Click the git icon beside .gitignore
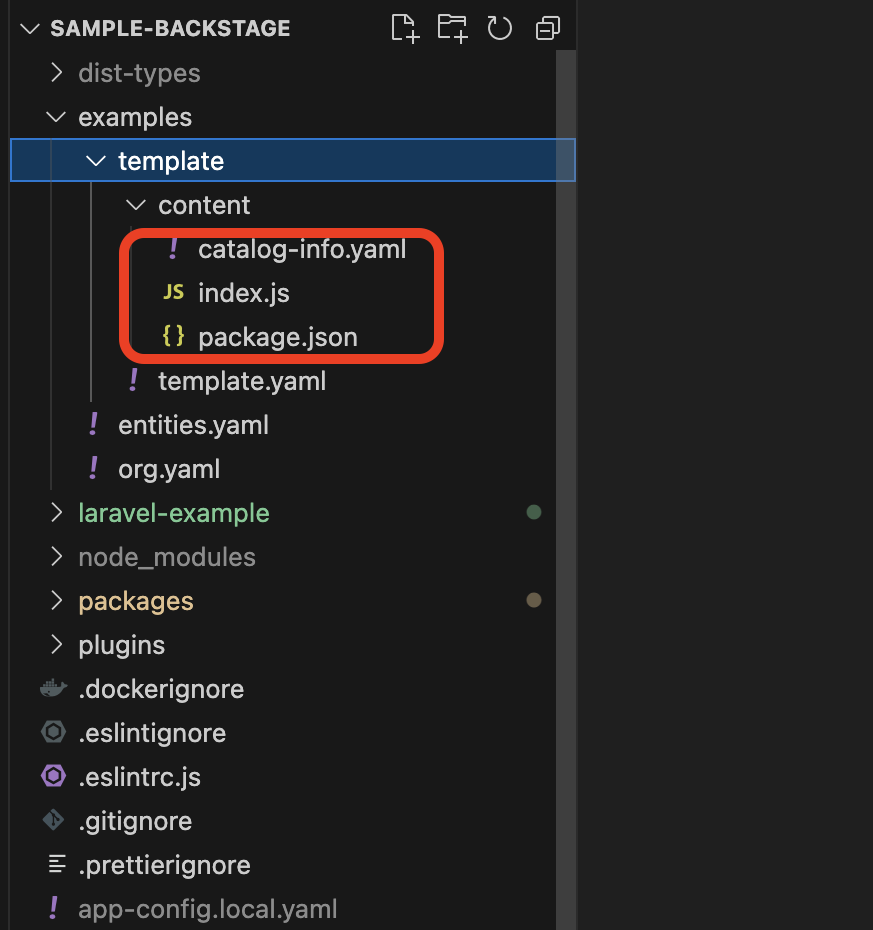 [53, 821]
